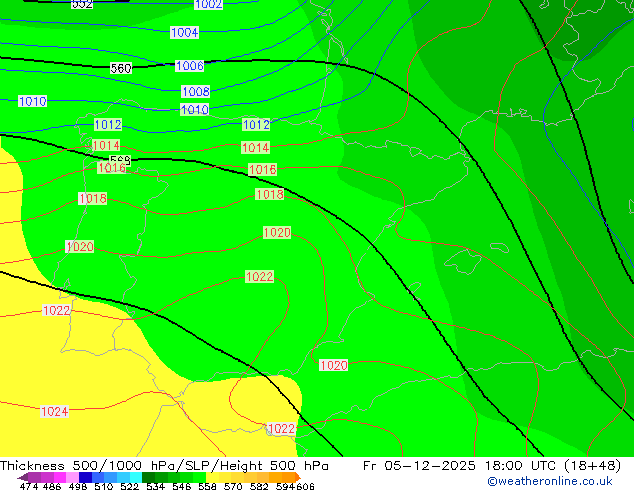Click the 546 legend value
The width and height of the screenshot is (634, 490).
(181, 486)
